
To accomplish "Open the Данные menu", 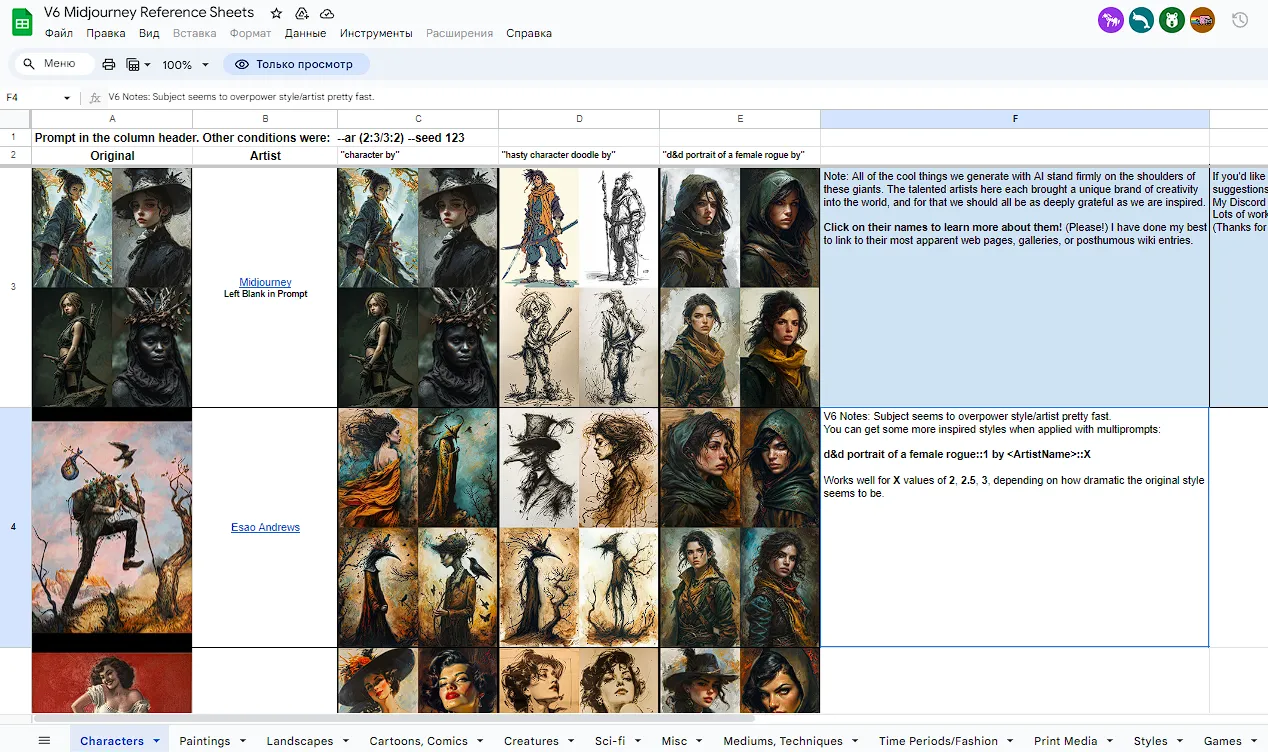I will click(305, 33).
